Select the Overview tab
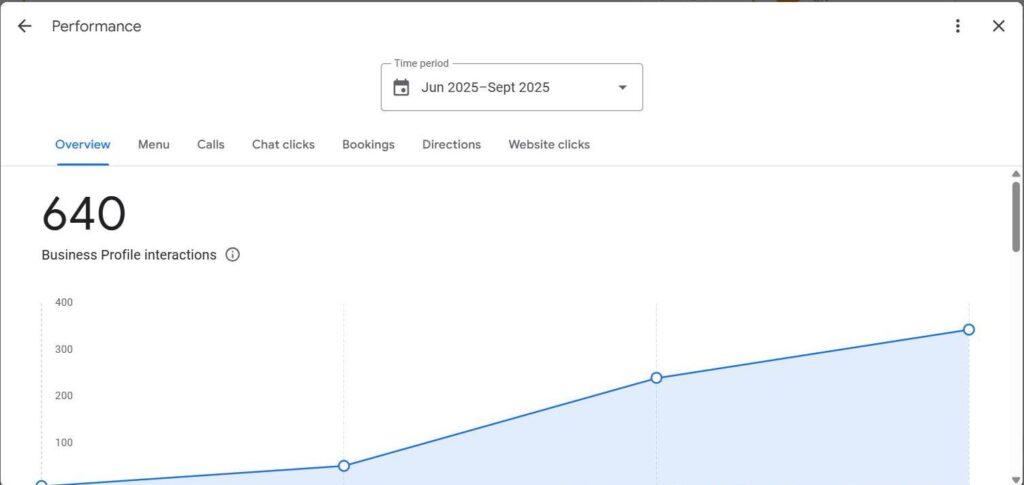 [x=83, y=145]
